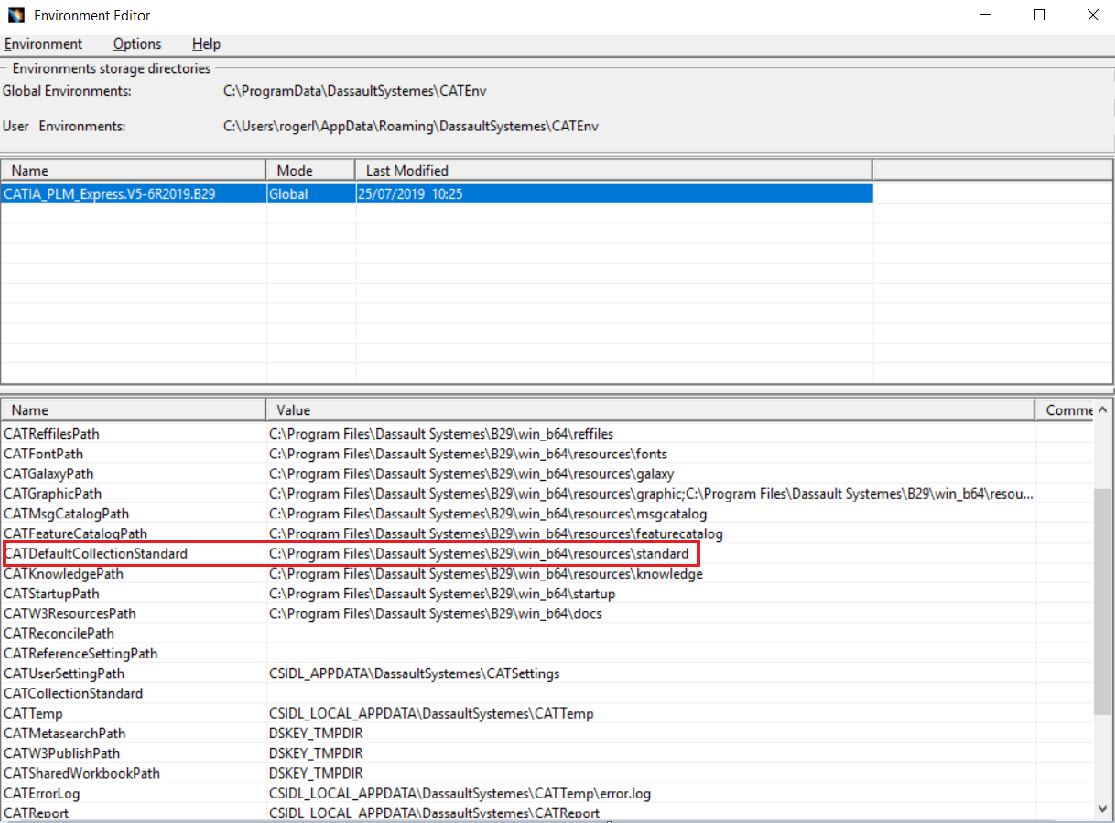Open the Help menu
This screenshot has height=823, width=1115.
pyautogui.click(x=206, y=44)
